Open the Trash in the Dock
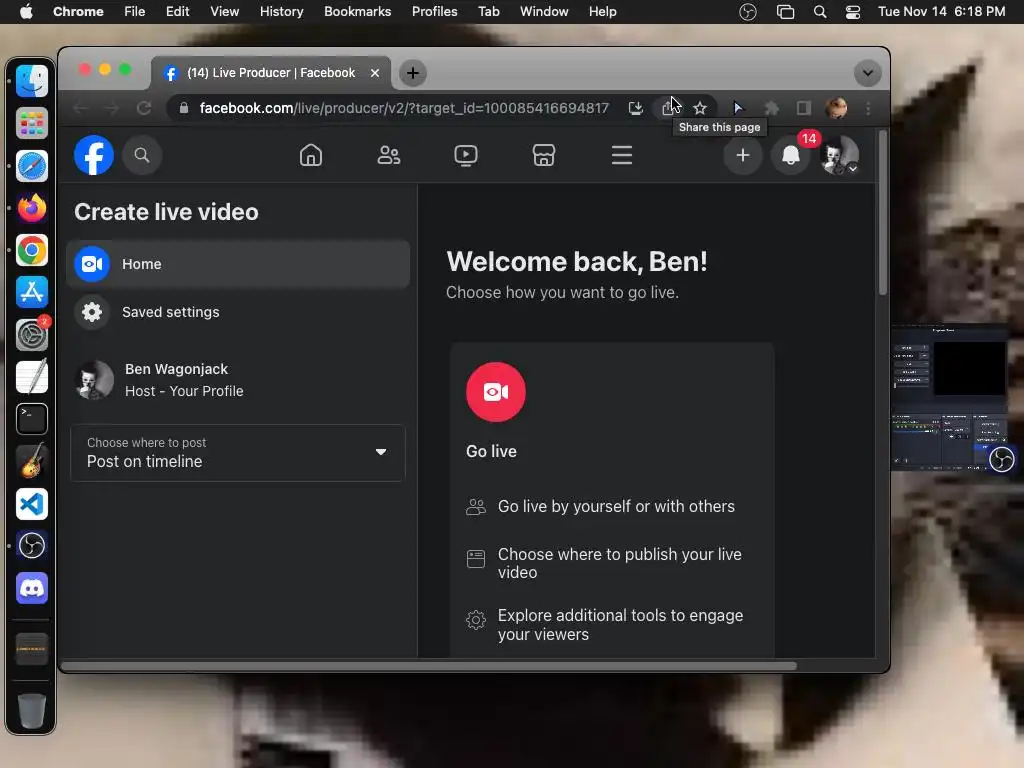 point(31,711)
